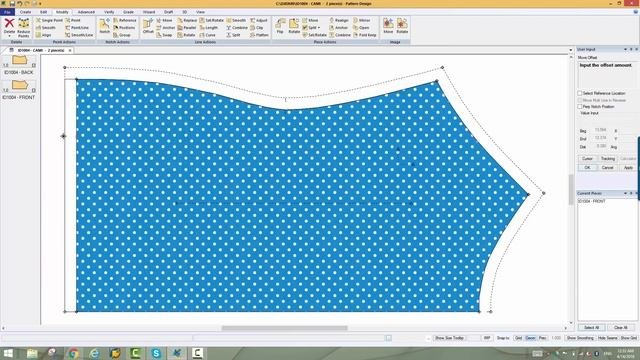This screenshot has height=360, width=640.
Task: Toggle Grid snap in status bar
Action: click(518, 338)
